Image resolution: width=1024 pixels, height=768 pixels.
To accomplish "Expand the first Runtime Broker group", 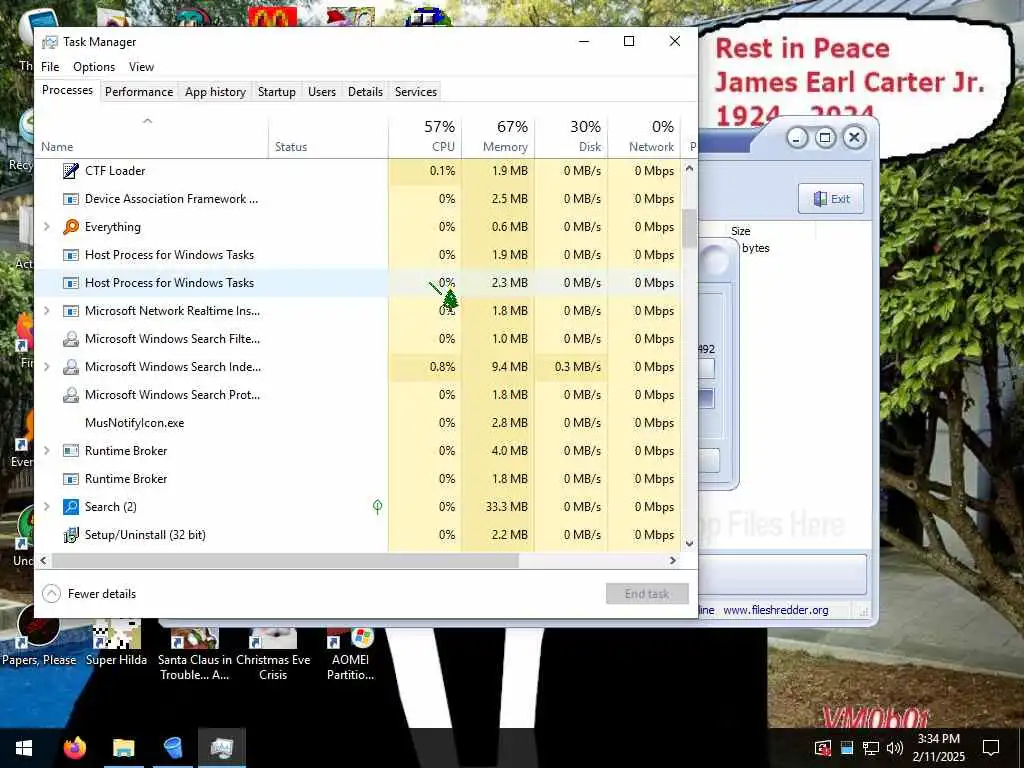I will tap(46, 451).
